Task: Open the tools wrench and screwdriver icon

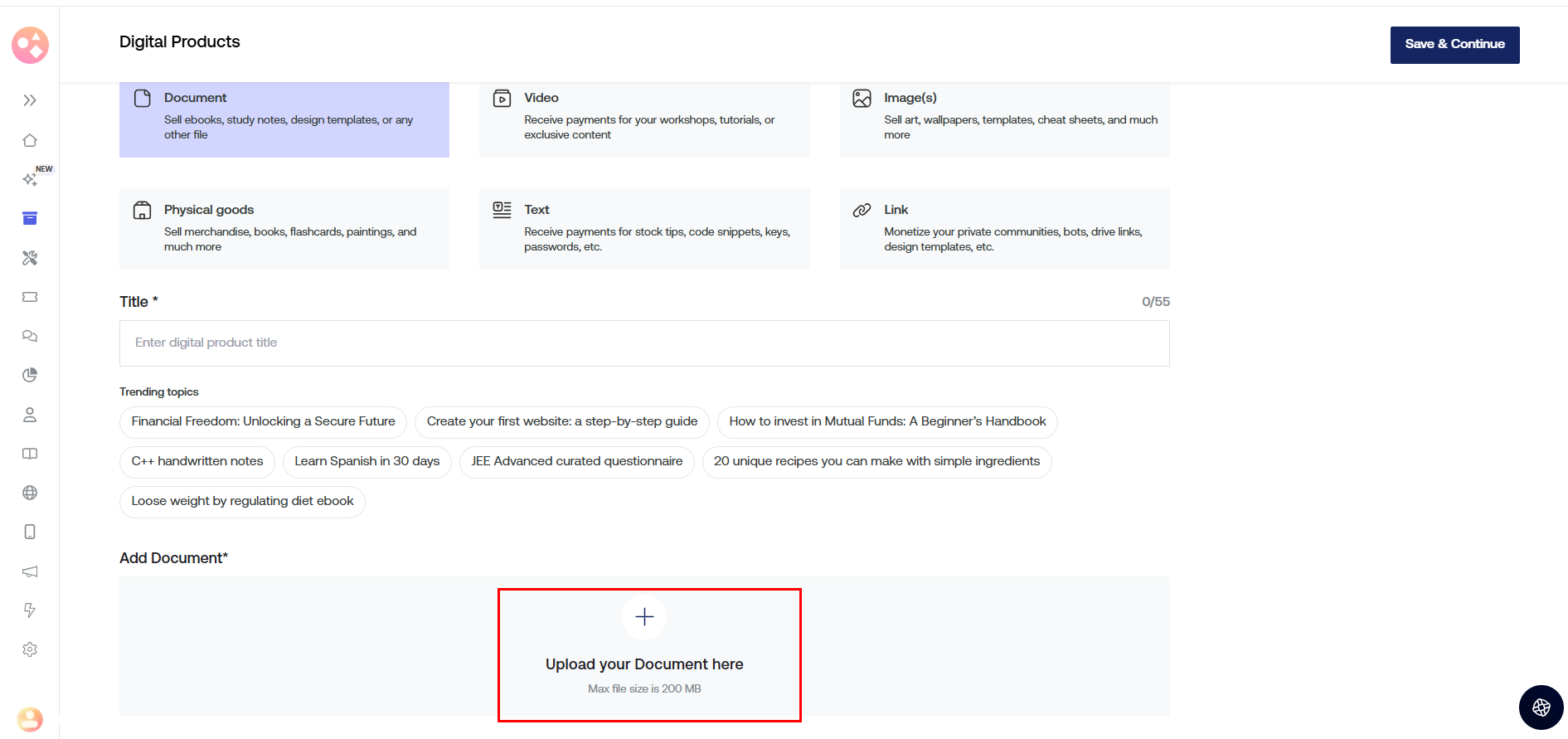Action: [30, 258]
